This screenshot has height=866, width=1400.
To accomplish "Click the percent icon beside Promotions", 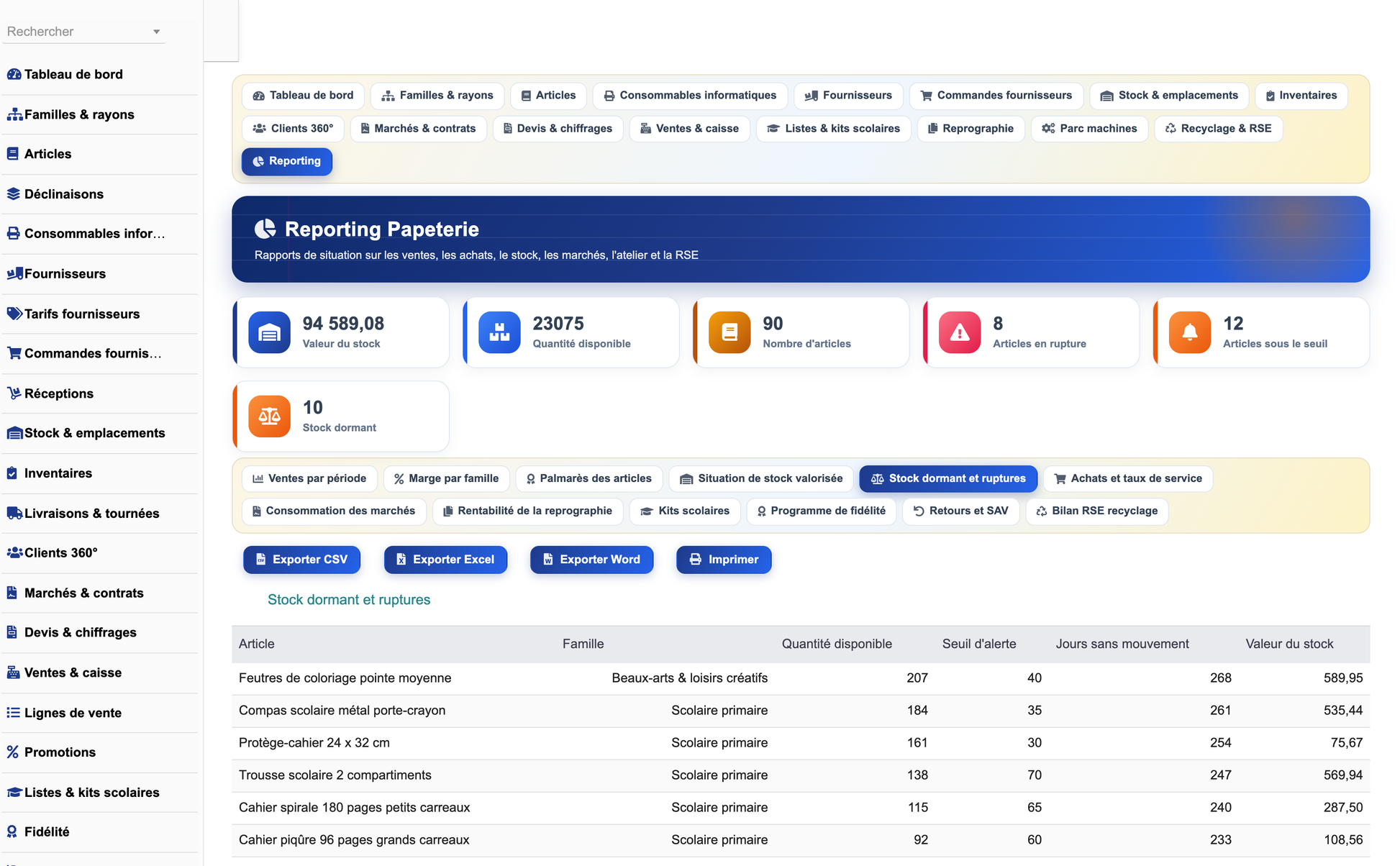I will click(12, 752).
